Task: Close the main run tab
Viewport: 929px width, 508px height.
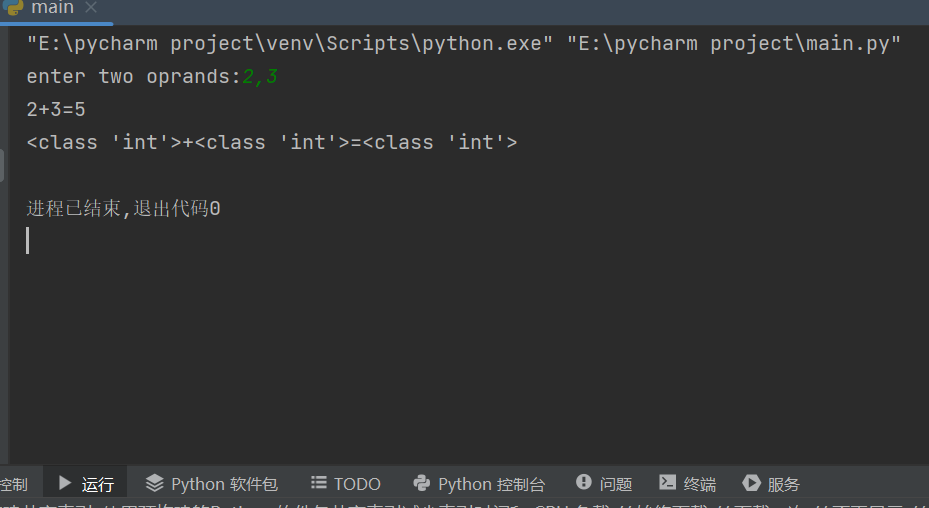Action: click(x=91, y=8)
